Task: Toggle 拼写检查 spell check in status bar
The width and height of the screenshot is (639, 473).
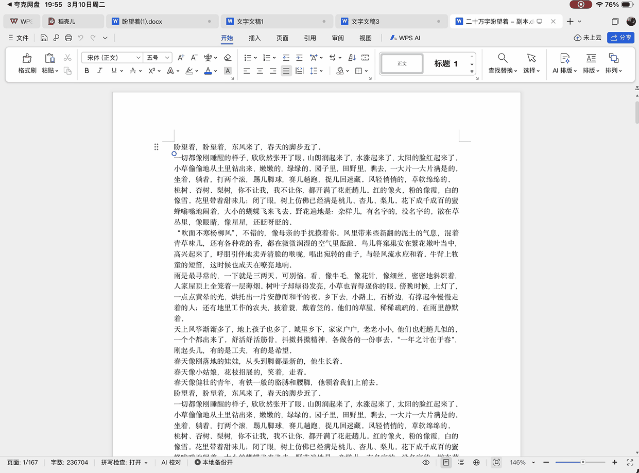Action: click(x=120, y=464)
